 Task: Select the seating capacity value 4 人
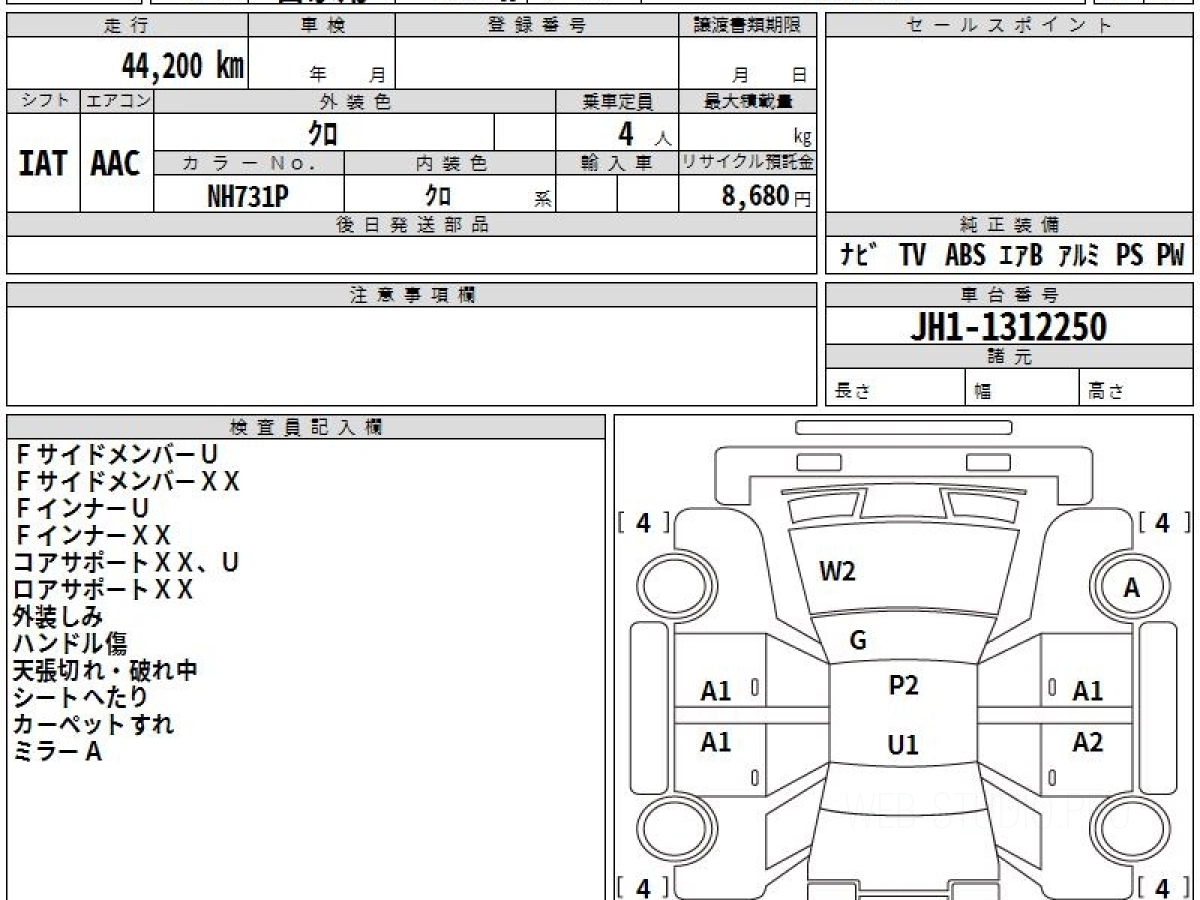(643, 134)
